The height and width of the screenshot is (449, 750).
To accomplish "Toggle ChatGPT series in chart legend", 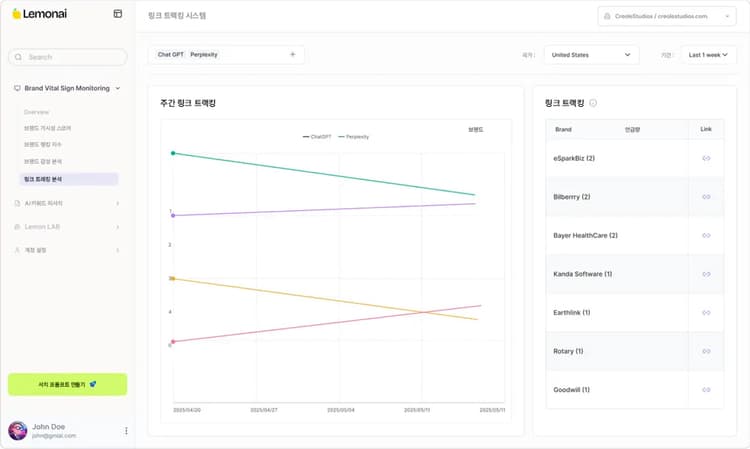I will [x=316, y=136].
